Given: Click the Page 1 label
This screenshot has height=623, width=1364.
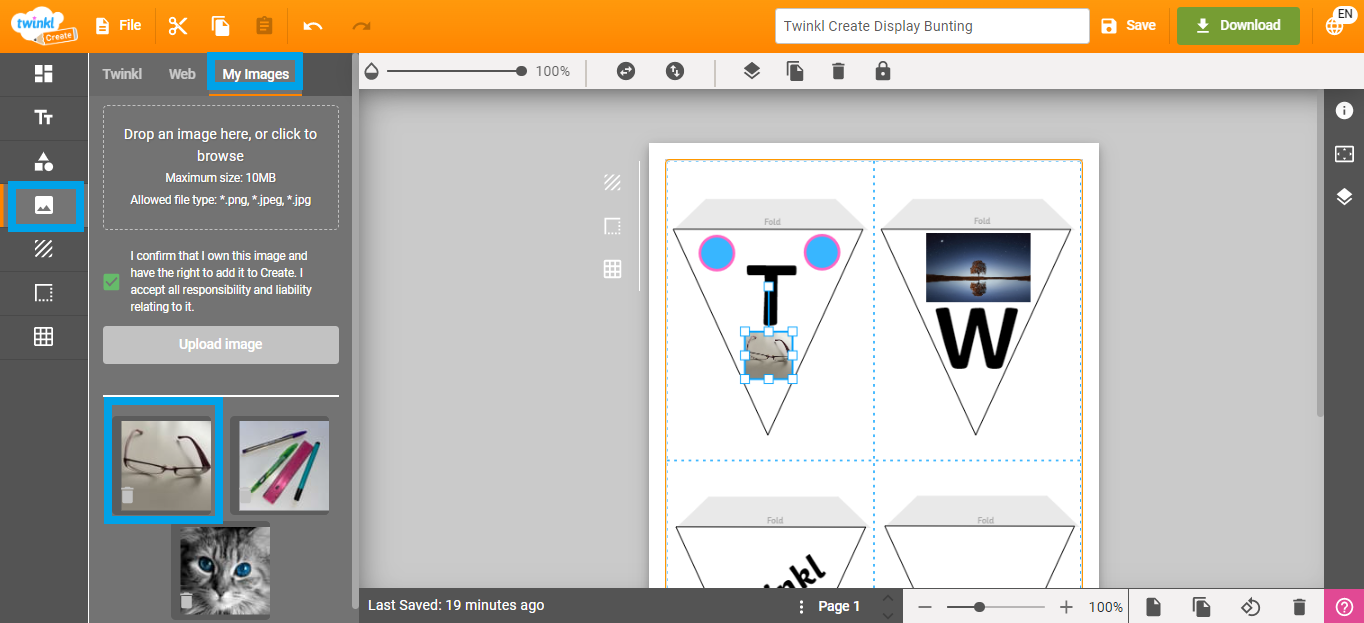Looking at the screenshot, I should coord(840,606).
